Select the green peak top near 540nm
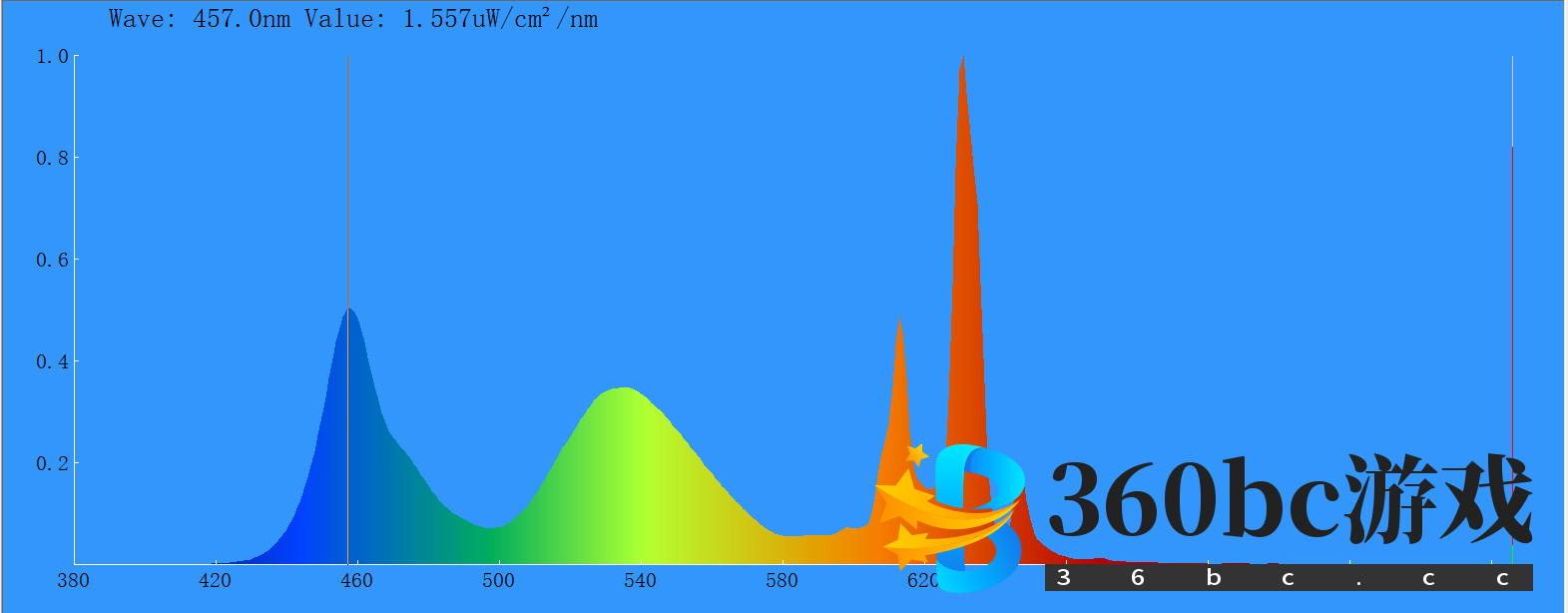 click(x=625, y=389)
